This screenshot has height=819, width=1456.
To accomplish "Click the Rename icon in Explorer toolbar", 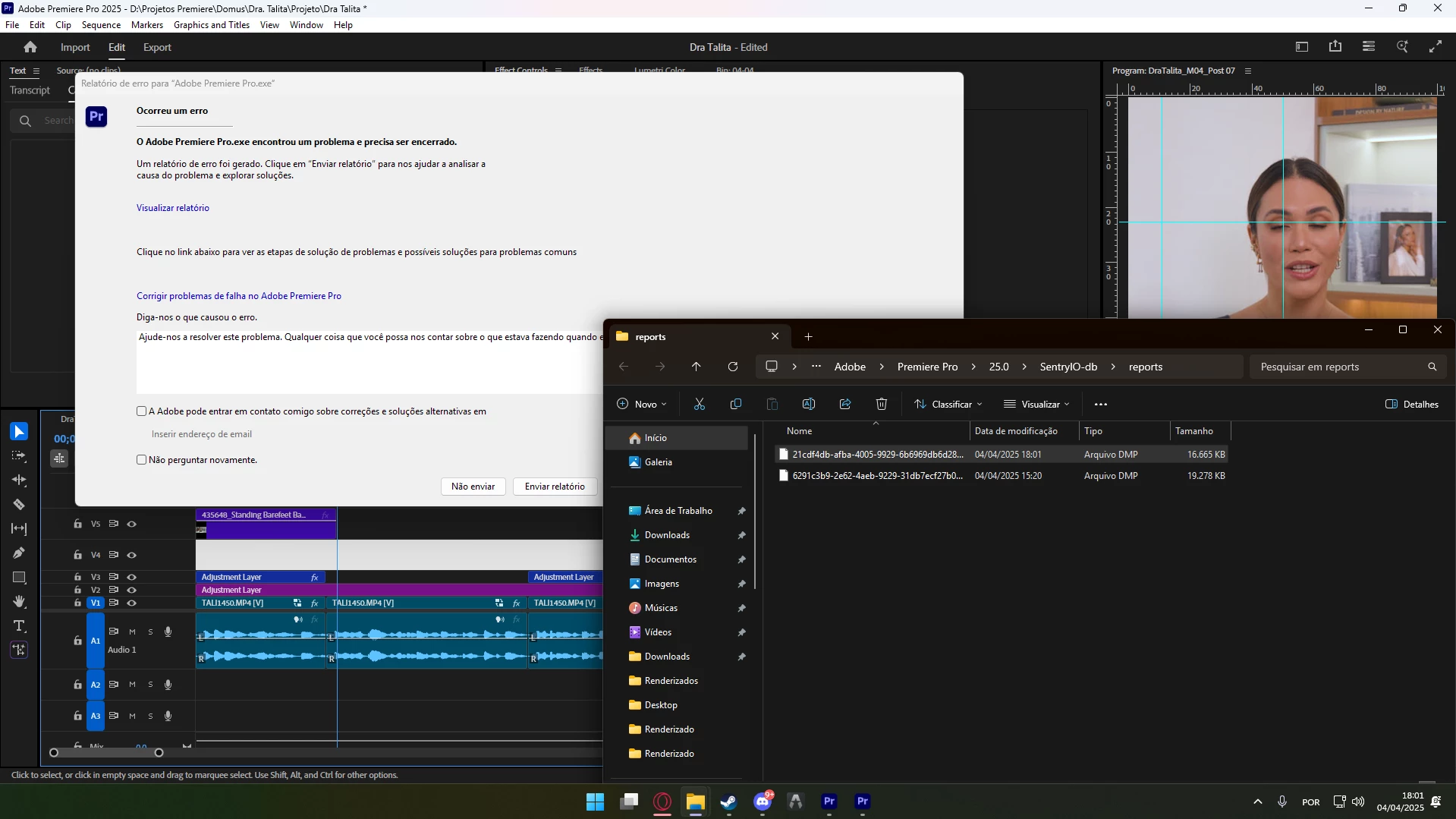I will [809, 405].
